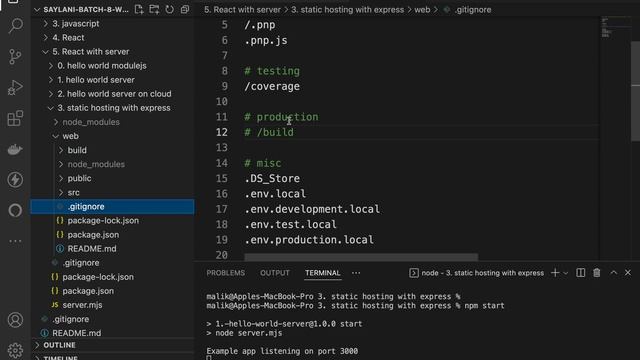The width and height of the screenshot is (640, 360).
Task: Click the '5. React with server' breadcrumb
Action: click(x=242, y=9)
